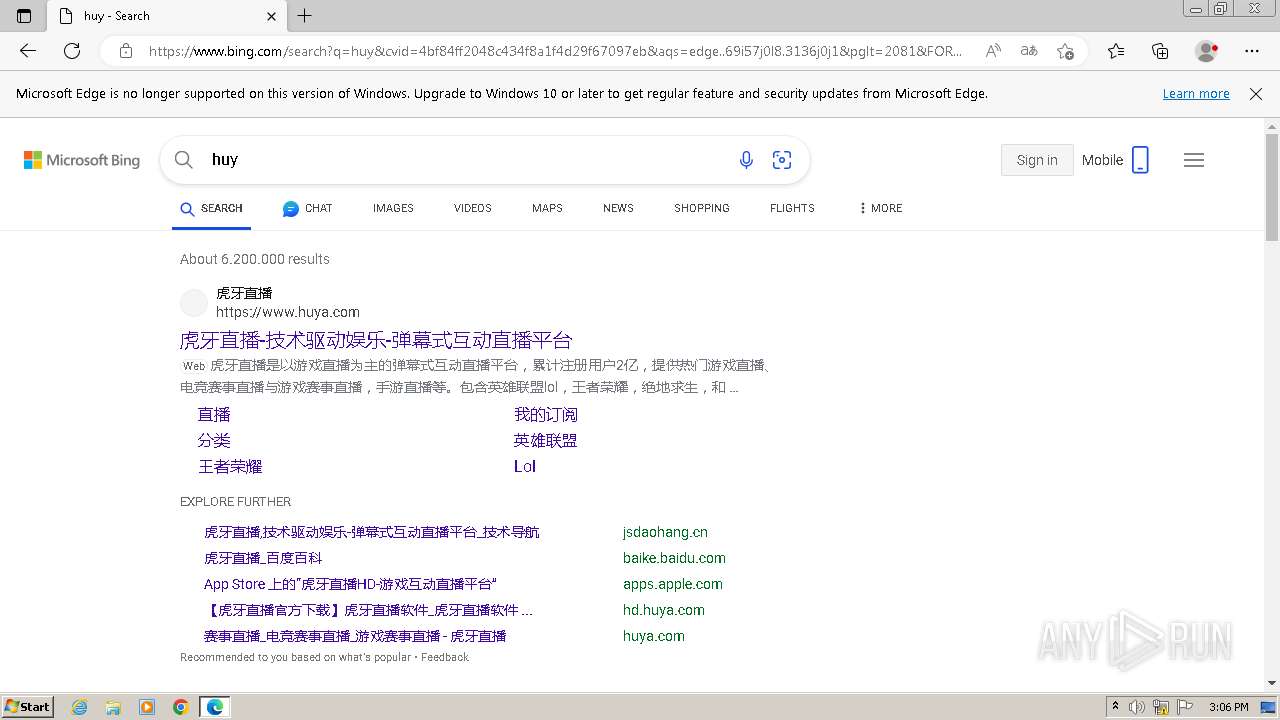Go to Microsoft Bing home logo
The width and height of the screenshot is (1280, 720).
[x=82, y=160]
